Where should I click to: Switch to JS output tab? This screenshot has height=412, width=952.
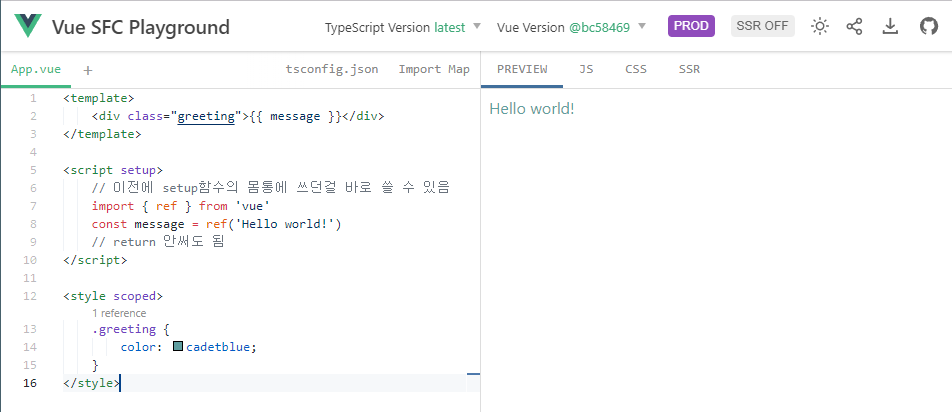pyautogui.click(x=586, y=69)
